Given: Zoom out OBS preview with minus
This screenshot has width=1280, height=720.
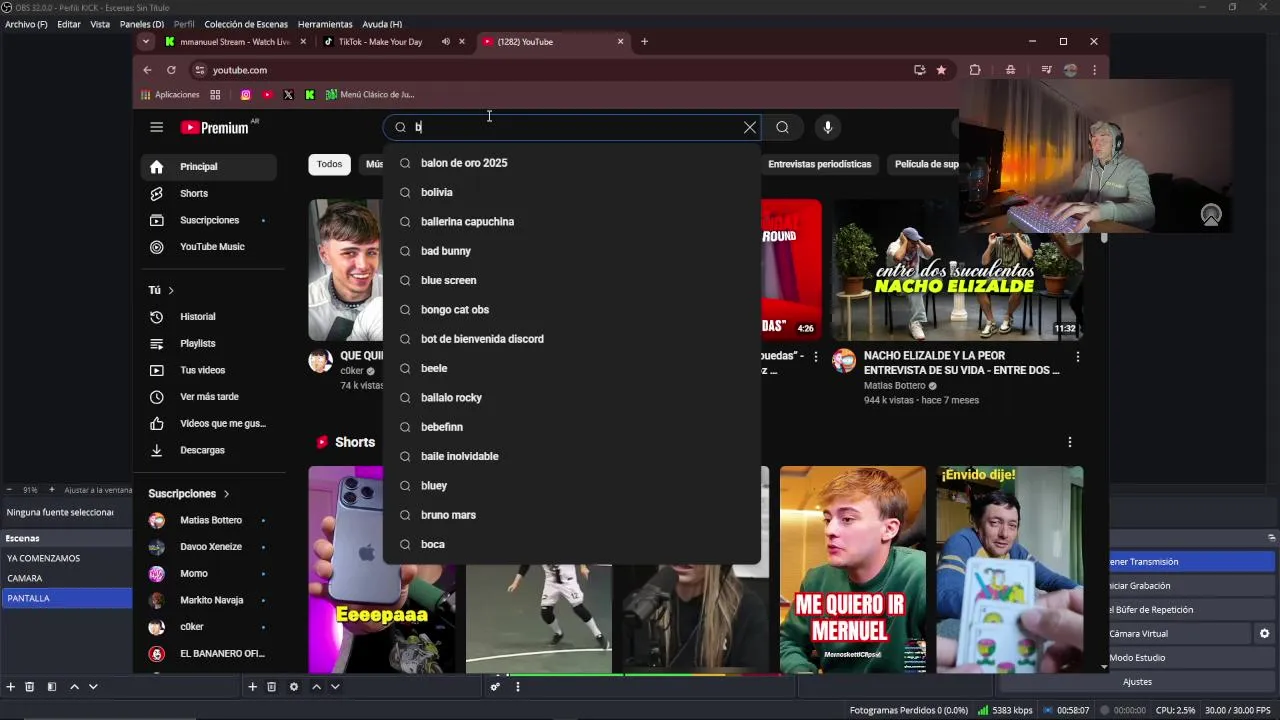Looking at the screenshot, I should (8, 490).
